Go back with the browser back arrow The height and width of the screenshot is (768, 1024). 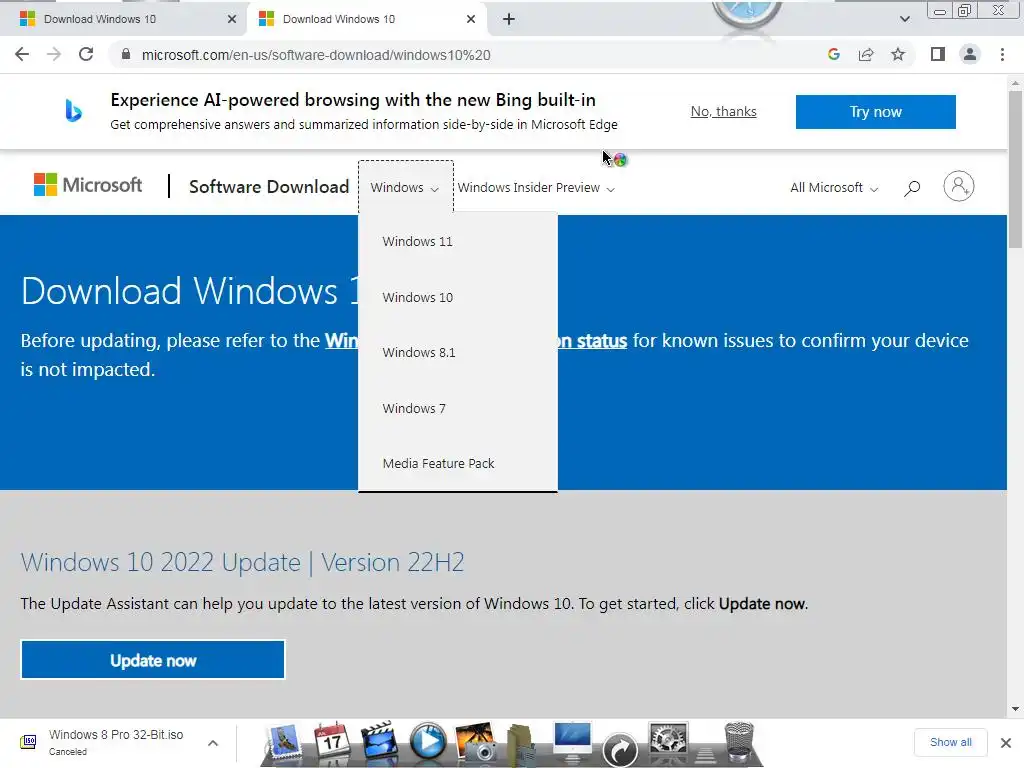click(22, 54)
